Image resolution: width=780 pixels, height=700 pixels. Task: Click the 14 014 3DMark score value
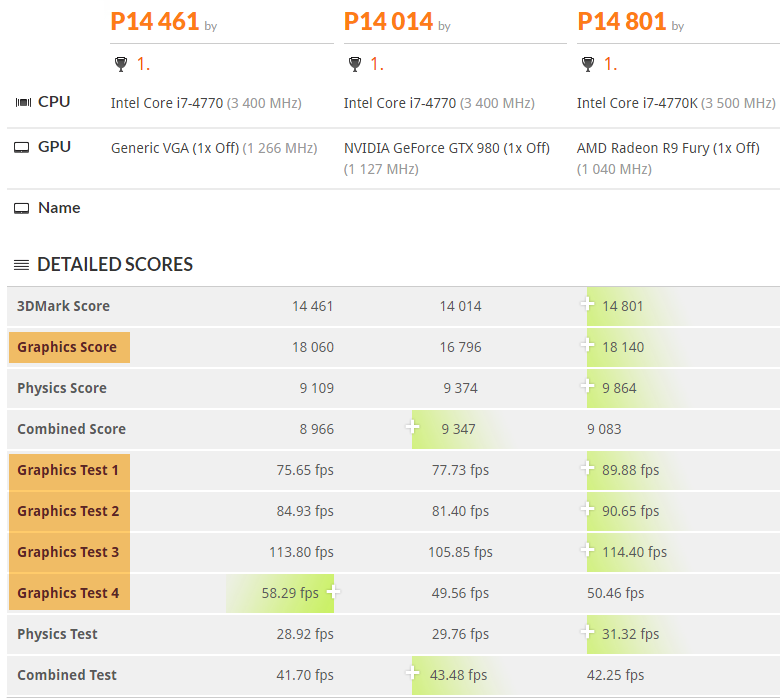click(x=460, y=306)
